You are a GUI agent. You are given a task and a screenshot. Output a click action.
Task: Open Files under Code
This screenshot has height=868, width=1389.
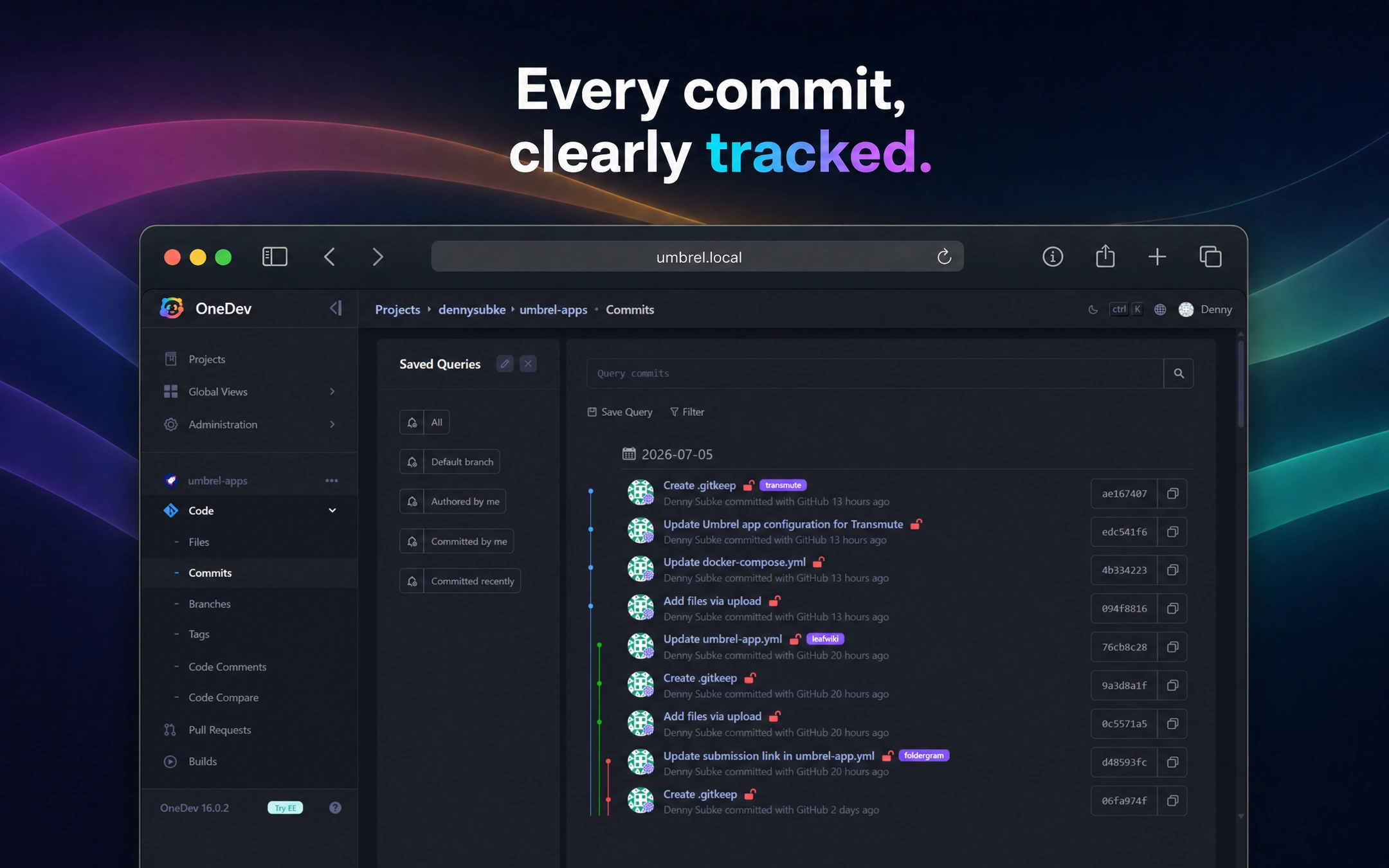pyautogui.click(x=199, y=542)
